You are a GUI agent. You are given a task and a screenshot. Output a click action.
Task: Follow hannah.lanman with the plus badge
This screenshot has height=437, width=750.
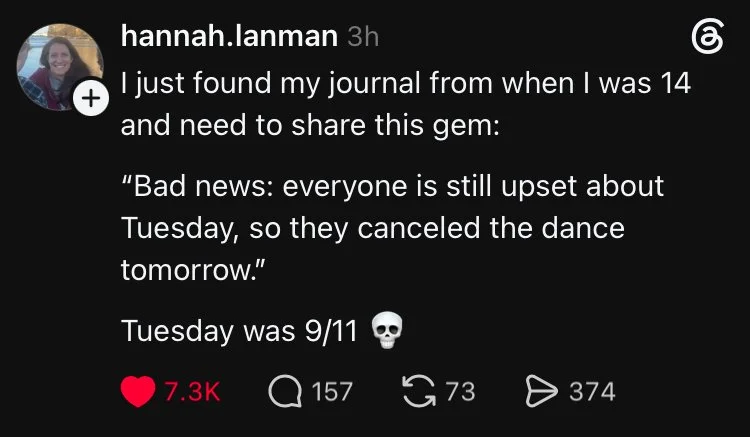91,98
